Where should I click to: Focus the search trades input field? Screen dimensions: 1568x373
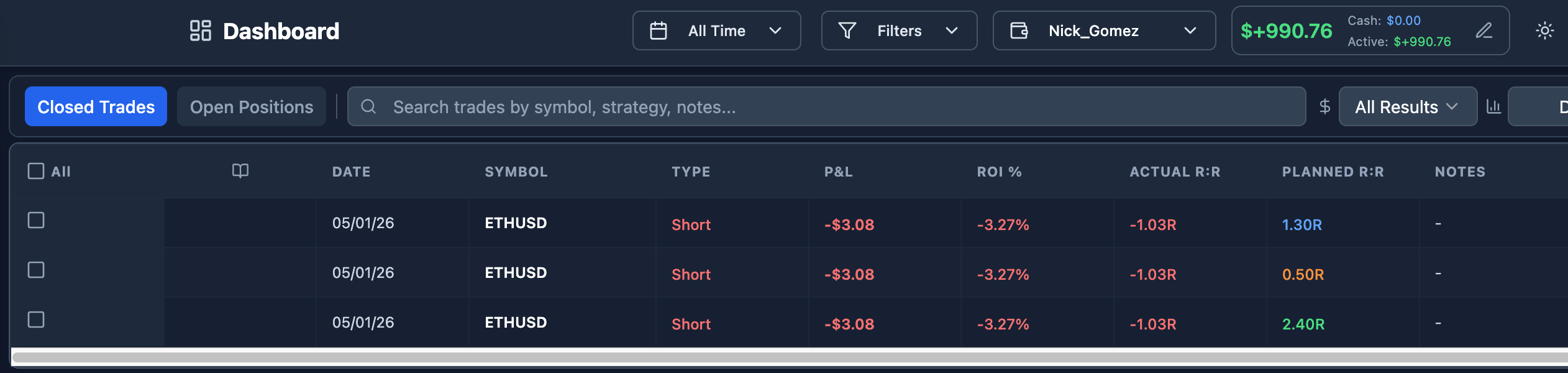coord(826,106)
